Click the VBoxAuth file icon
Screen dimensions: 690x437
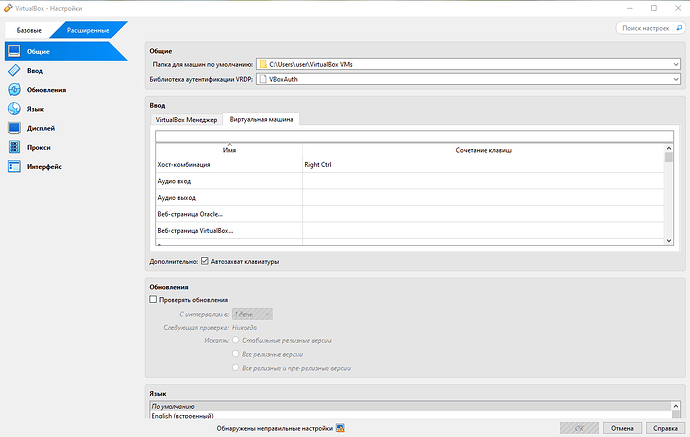[263, 79]
